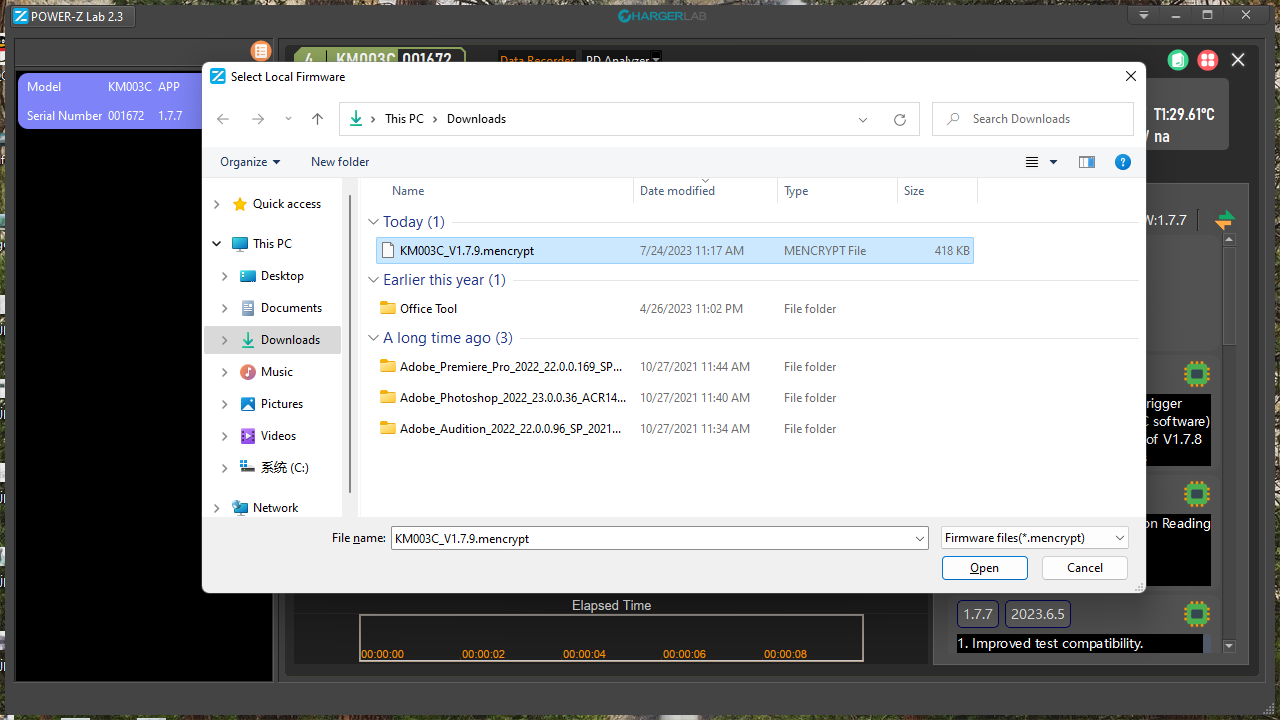The image size is (1280, 720).
Task: Click the orange sync arrows icon near FW:1.7.7
Action: pyautogui.click(x=1225, y=219)
